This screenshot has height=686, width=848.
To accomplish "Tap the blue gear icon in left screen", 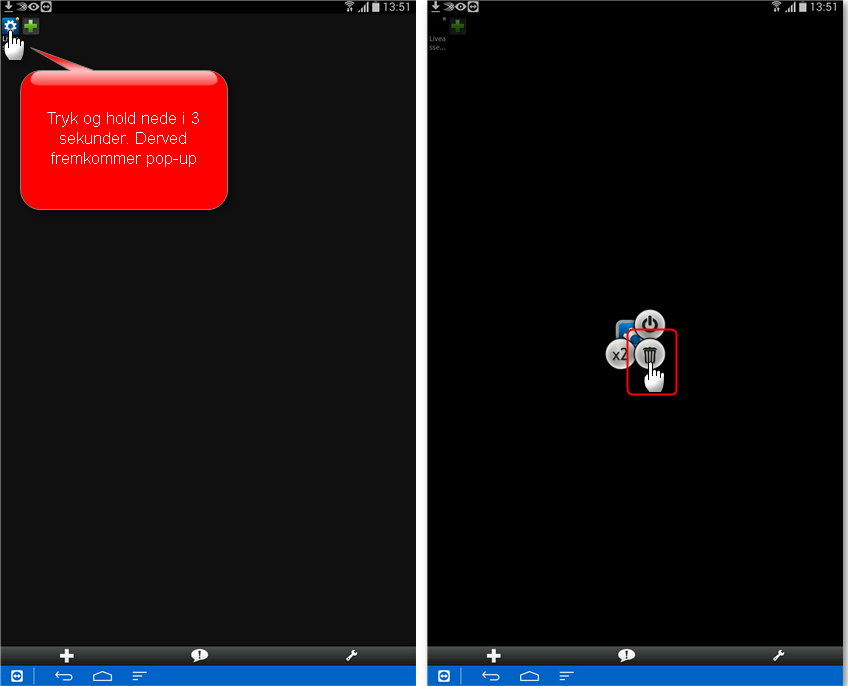I will click(x=11, y=26).
